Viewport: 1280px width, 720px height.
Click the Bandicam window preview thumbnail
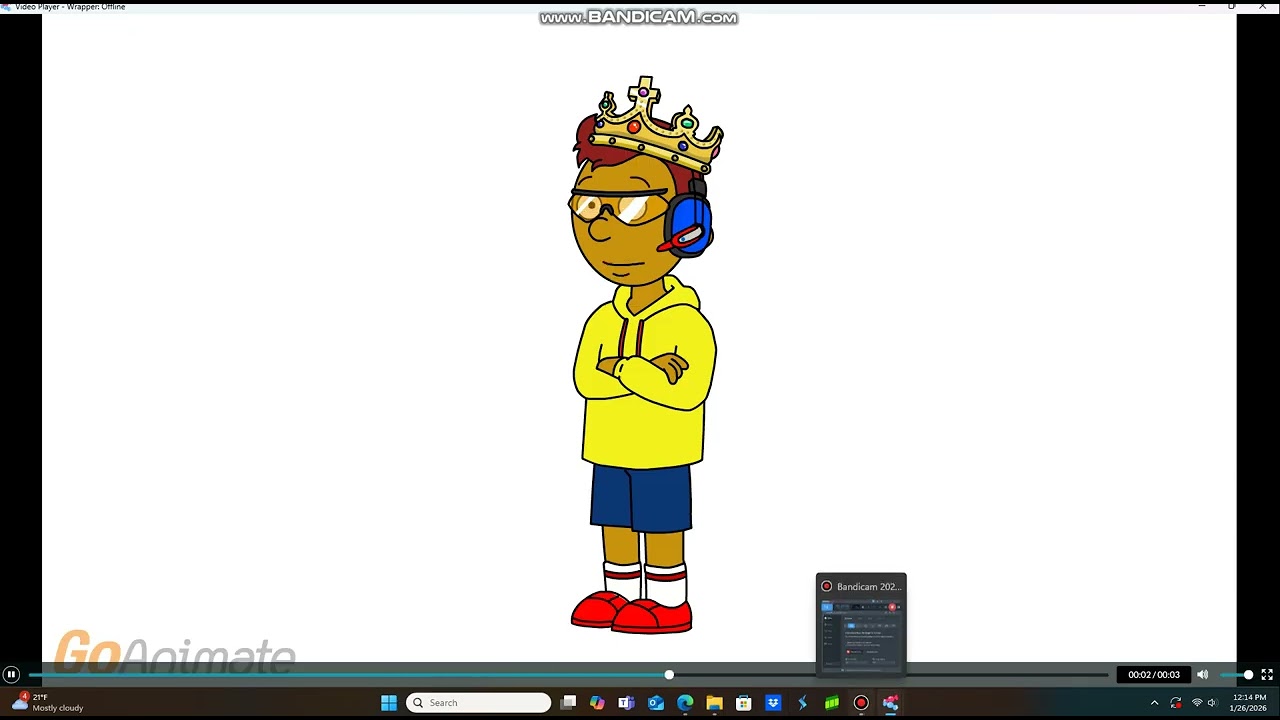pyautogui.click(x=861, y=636)
